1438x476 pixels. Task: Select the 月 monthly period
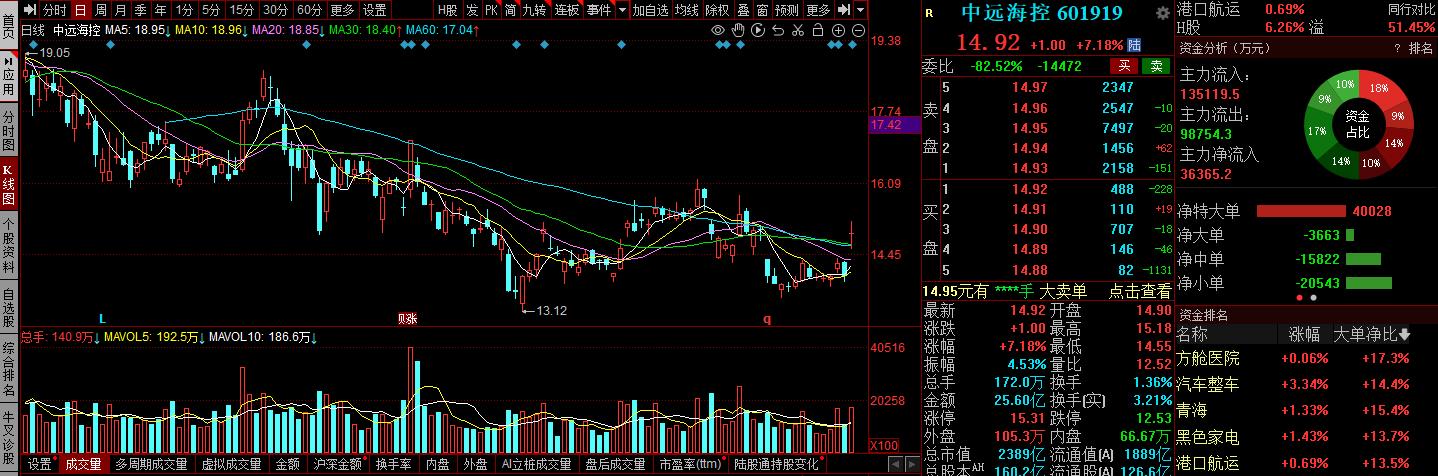(x=120, y=10)
